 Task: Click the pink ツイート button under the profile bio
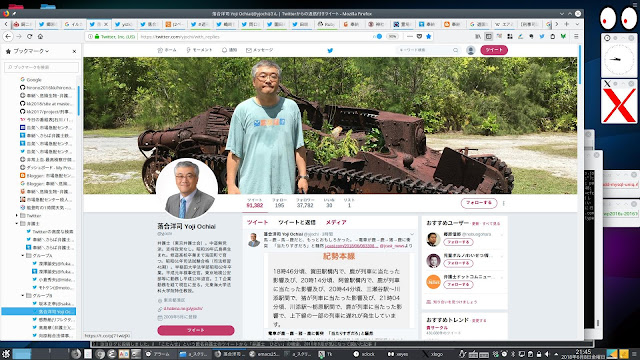196,330
